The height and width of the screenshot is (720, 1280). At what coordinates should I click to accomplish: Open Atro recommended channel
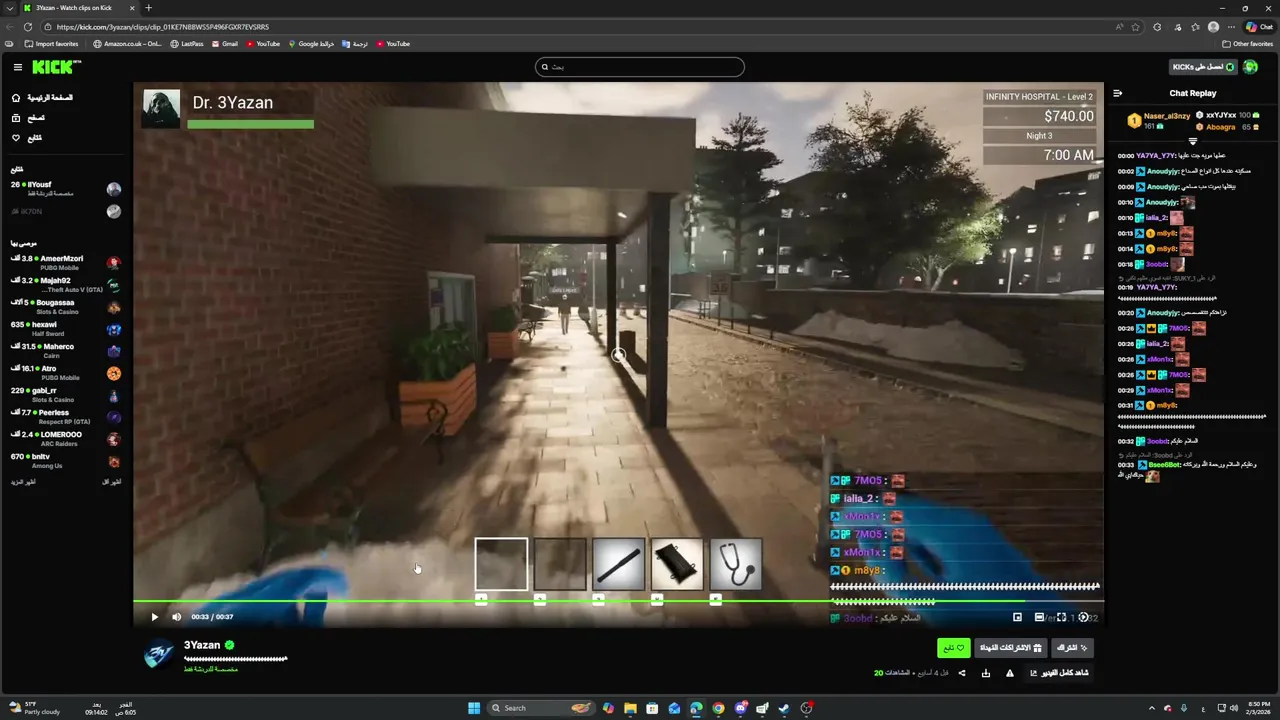pos(65,372)
